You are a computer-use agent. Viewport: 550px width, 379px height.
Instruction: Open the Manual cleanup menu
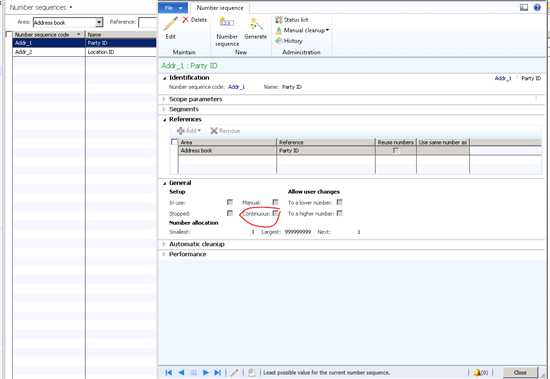click(x=302, y=30)
